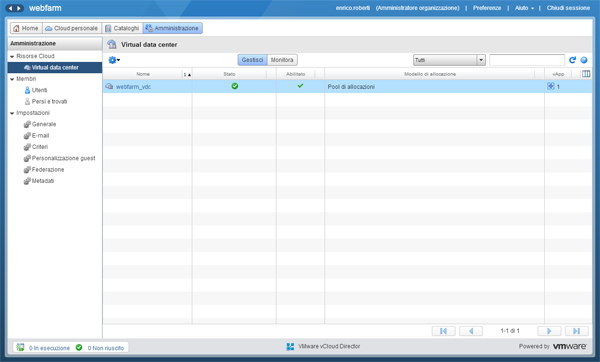
Task: Sort by Abilitato column header
Action: point(296,74)
